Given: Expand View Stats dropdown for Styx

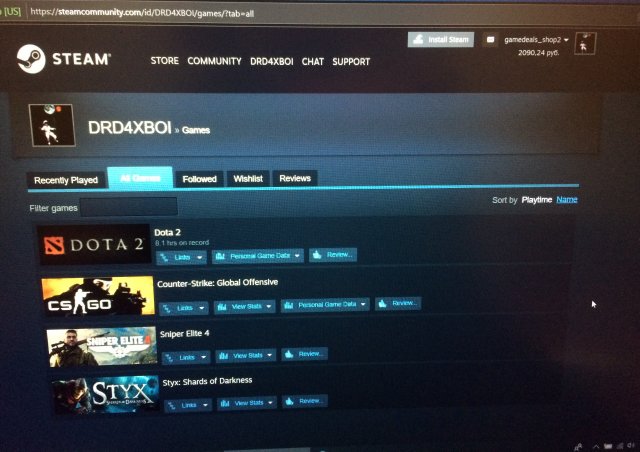Looking at the screenshot, I should point(247,403).
